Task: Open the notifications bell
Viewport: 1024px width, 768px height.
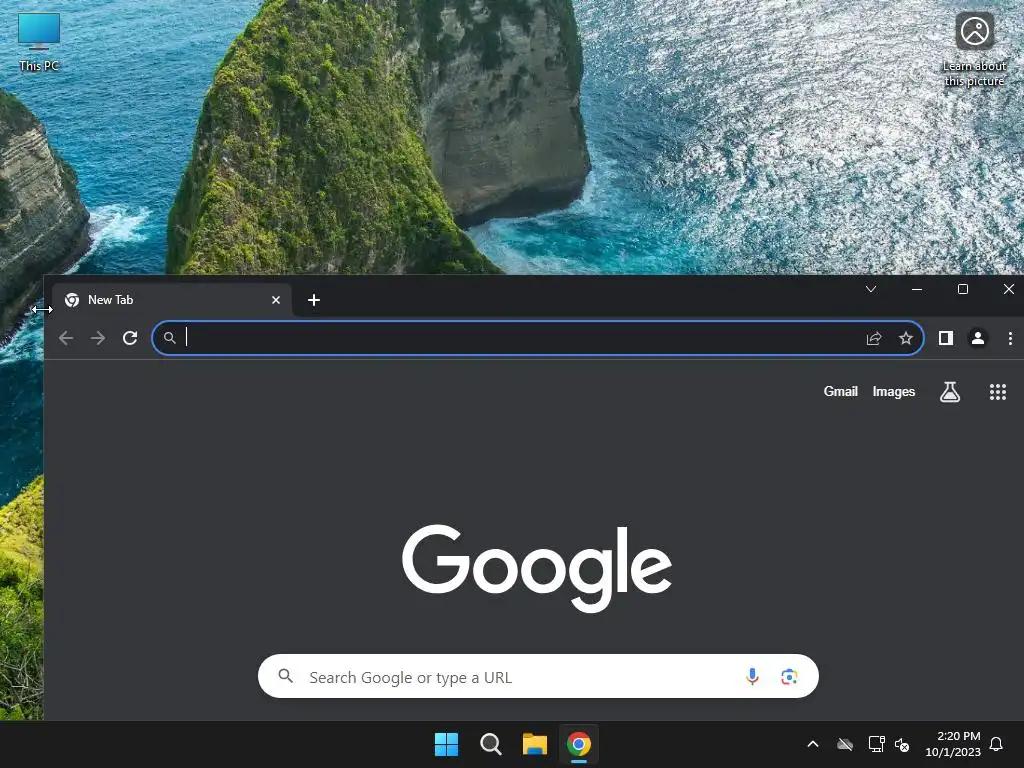Action: (996, 744)
